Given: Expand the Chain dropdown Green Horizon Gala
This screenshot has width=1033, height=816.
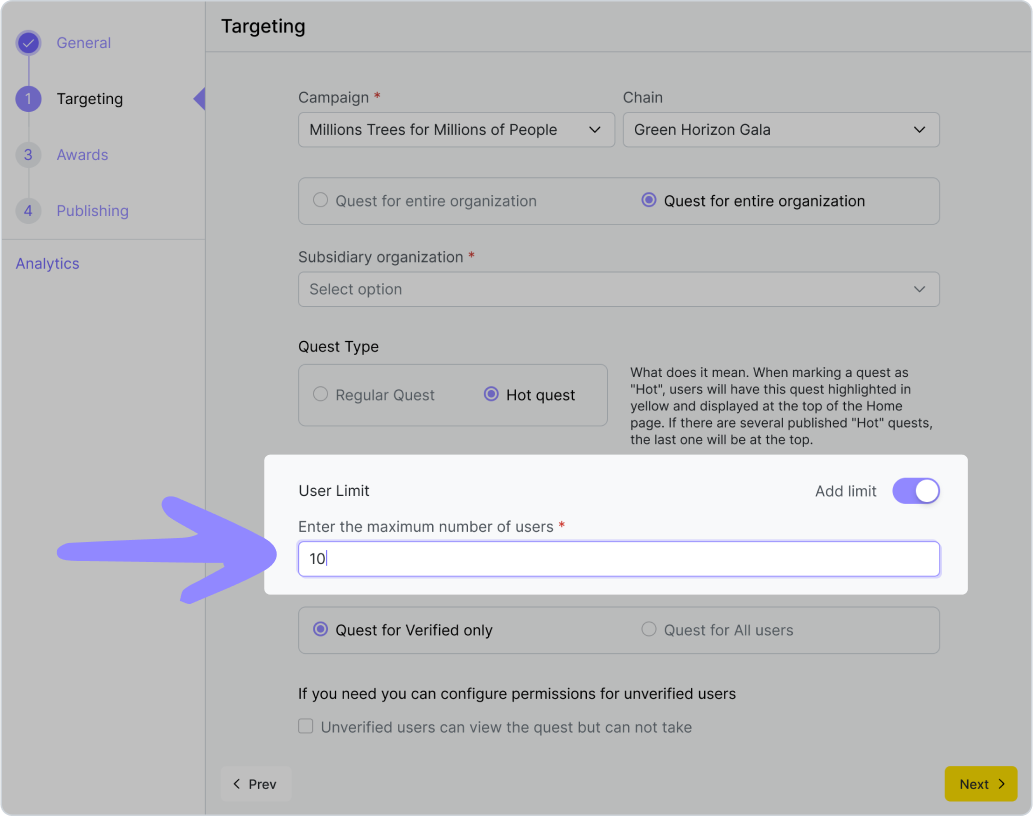Looking at the screenshot, I should [780, 130].
